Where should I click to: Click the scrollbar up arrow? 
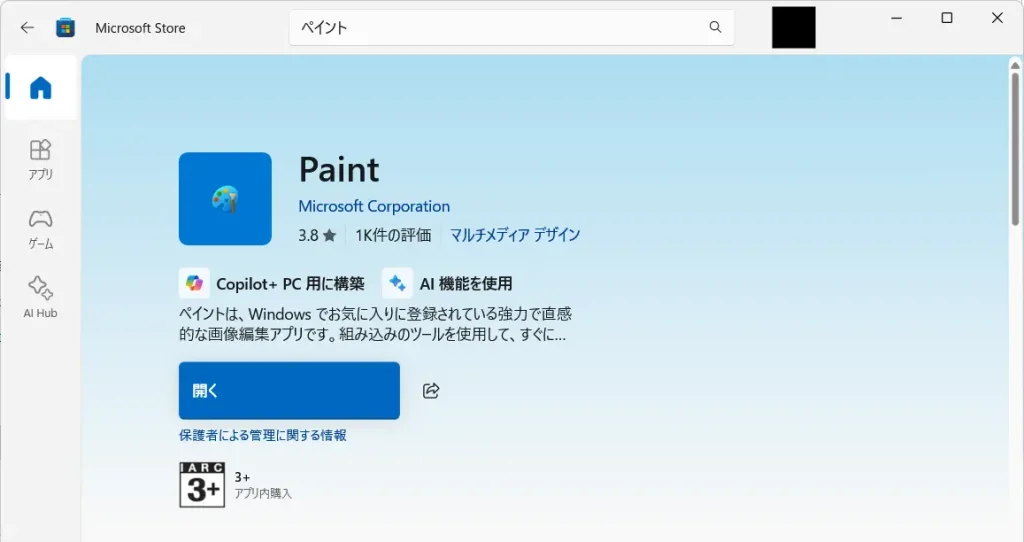click(1016, 65)
